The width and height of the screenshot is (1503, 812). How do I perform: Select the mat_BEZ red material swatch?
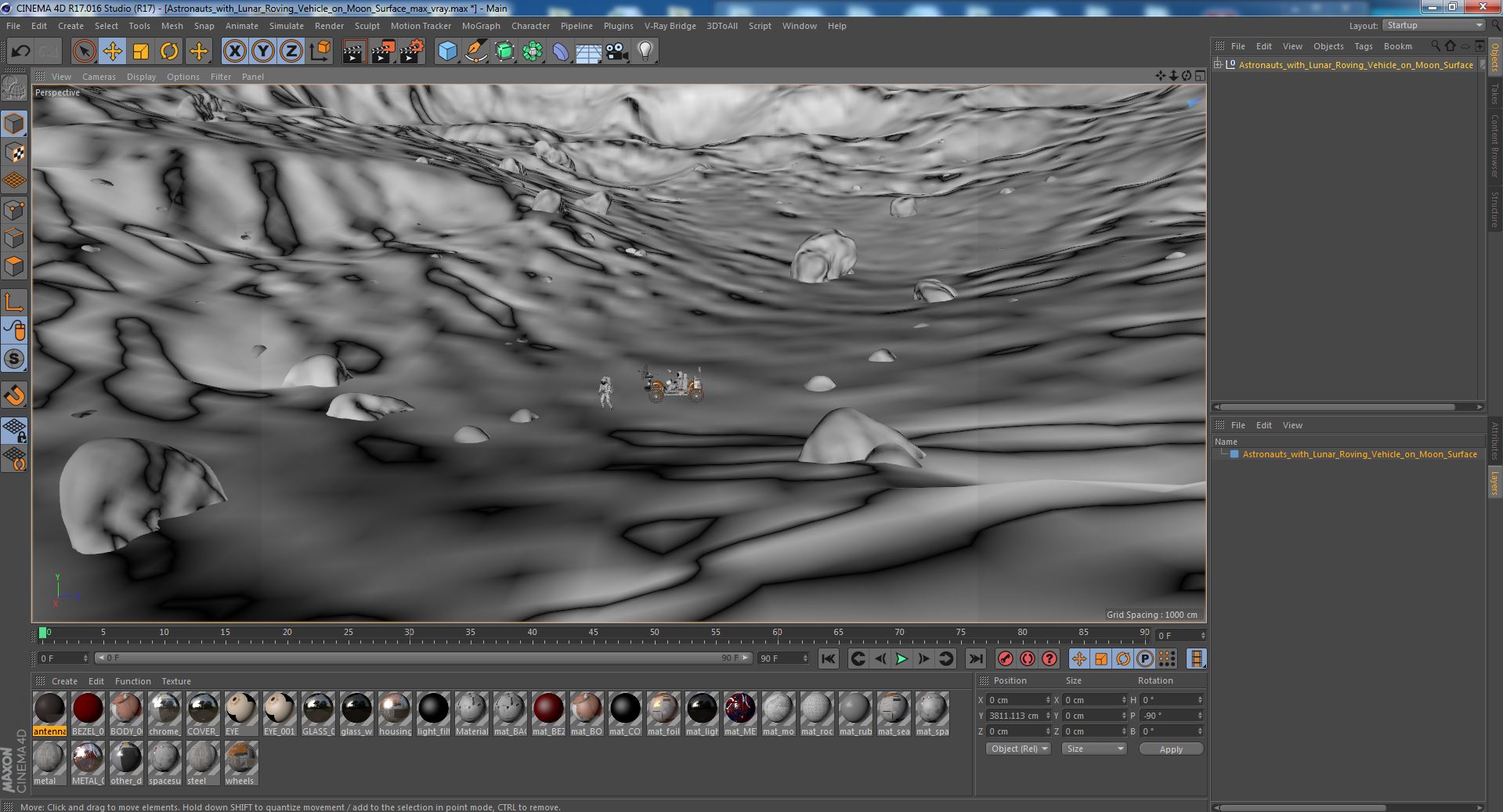click(548, 714)
